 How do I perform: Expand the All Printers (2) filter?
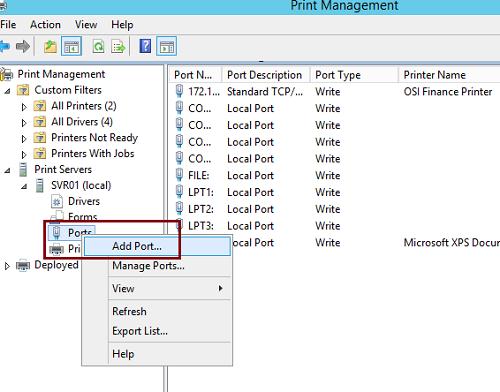24,107
